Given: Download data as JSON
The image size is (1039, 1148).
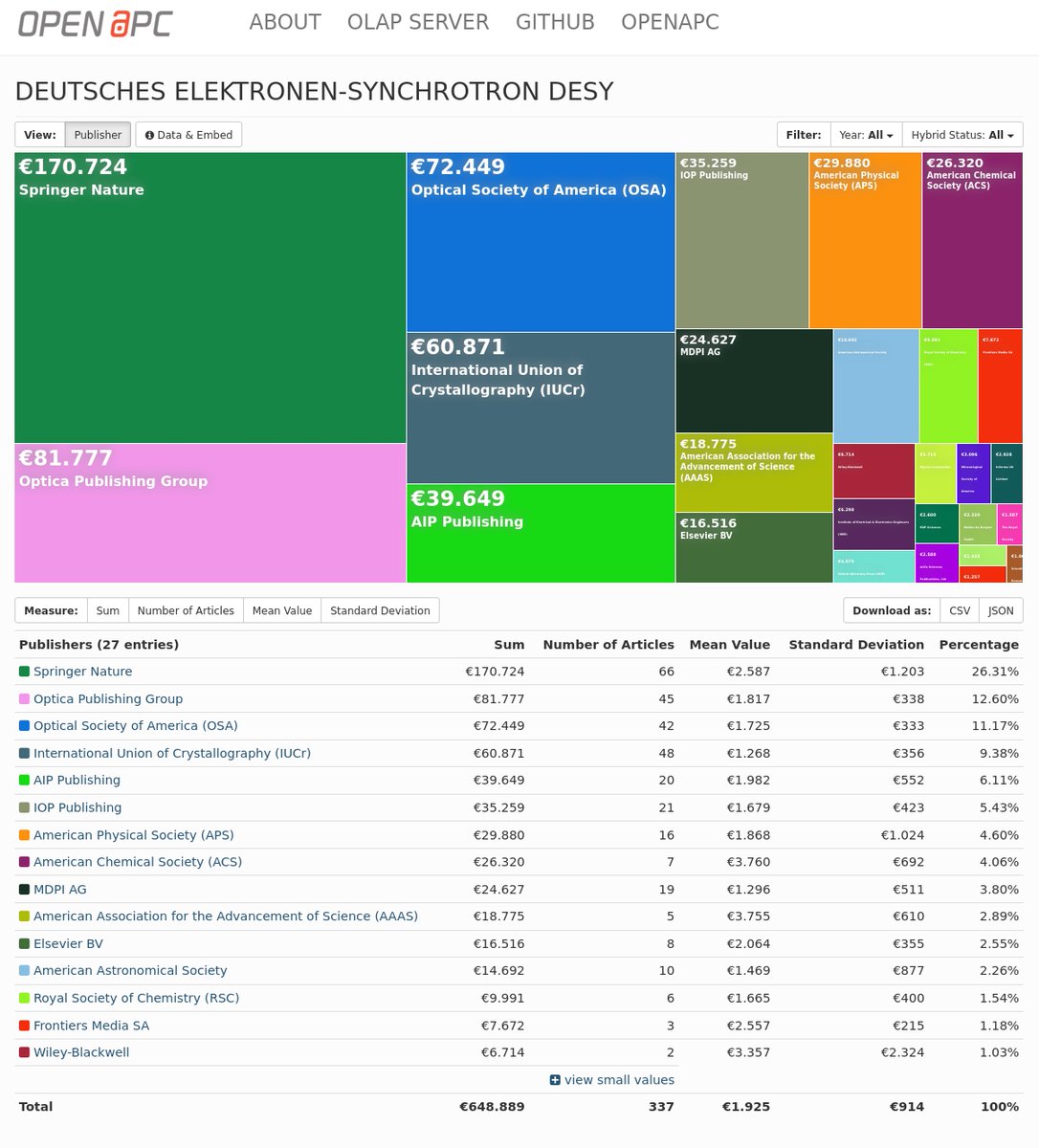Looking at the screenshot, I should click(1001, 610).
